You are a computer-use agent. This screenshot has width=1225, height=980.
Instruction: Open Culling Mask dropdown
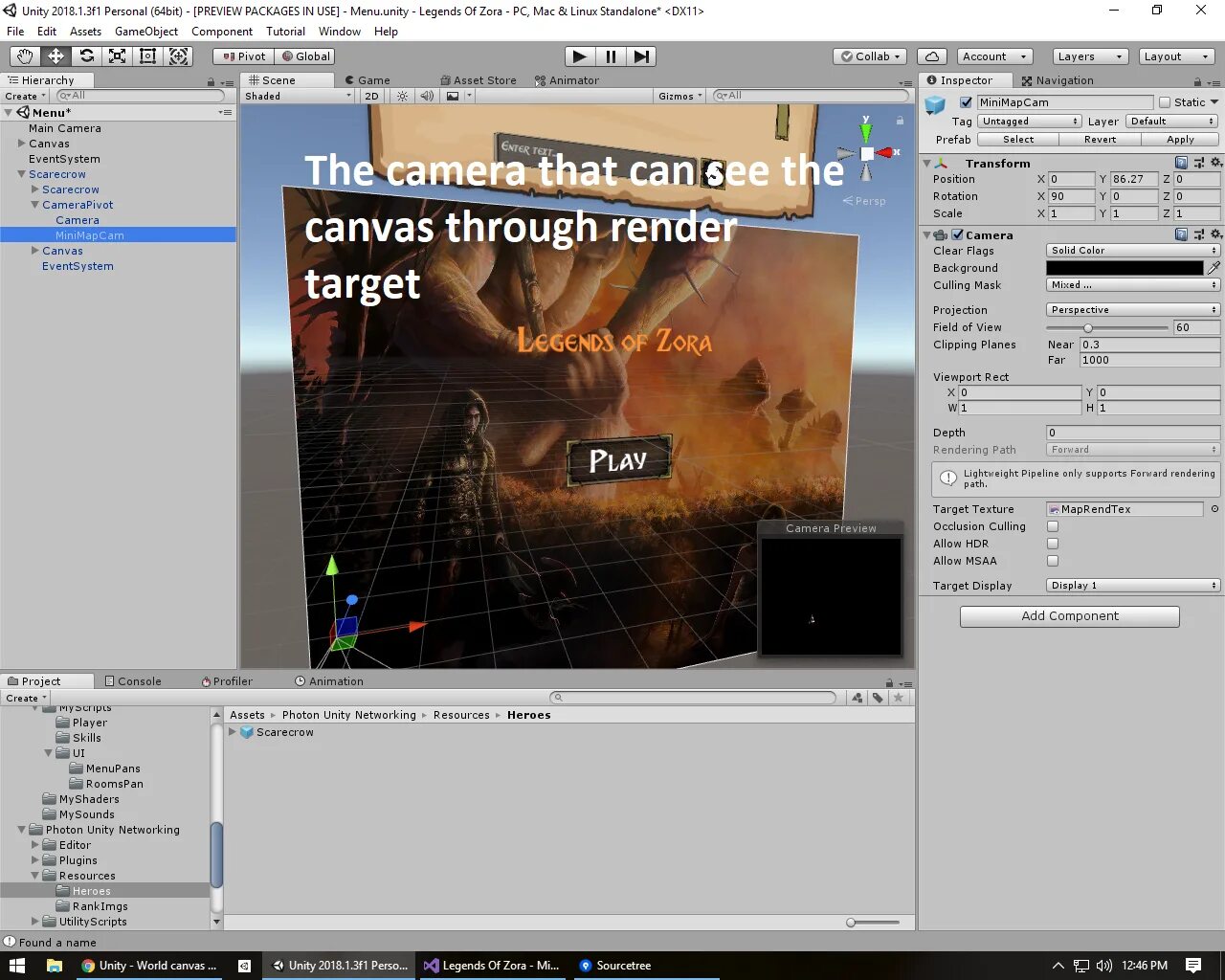click(1133, 285)
